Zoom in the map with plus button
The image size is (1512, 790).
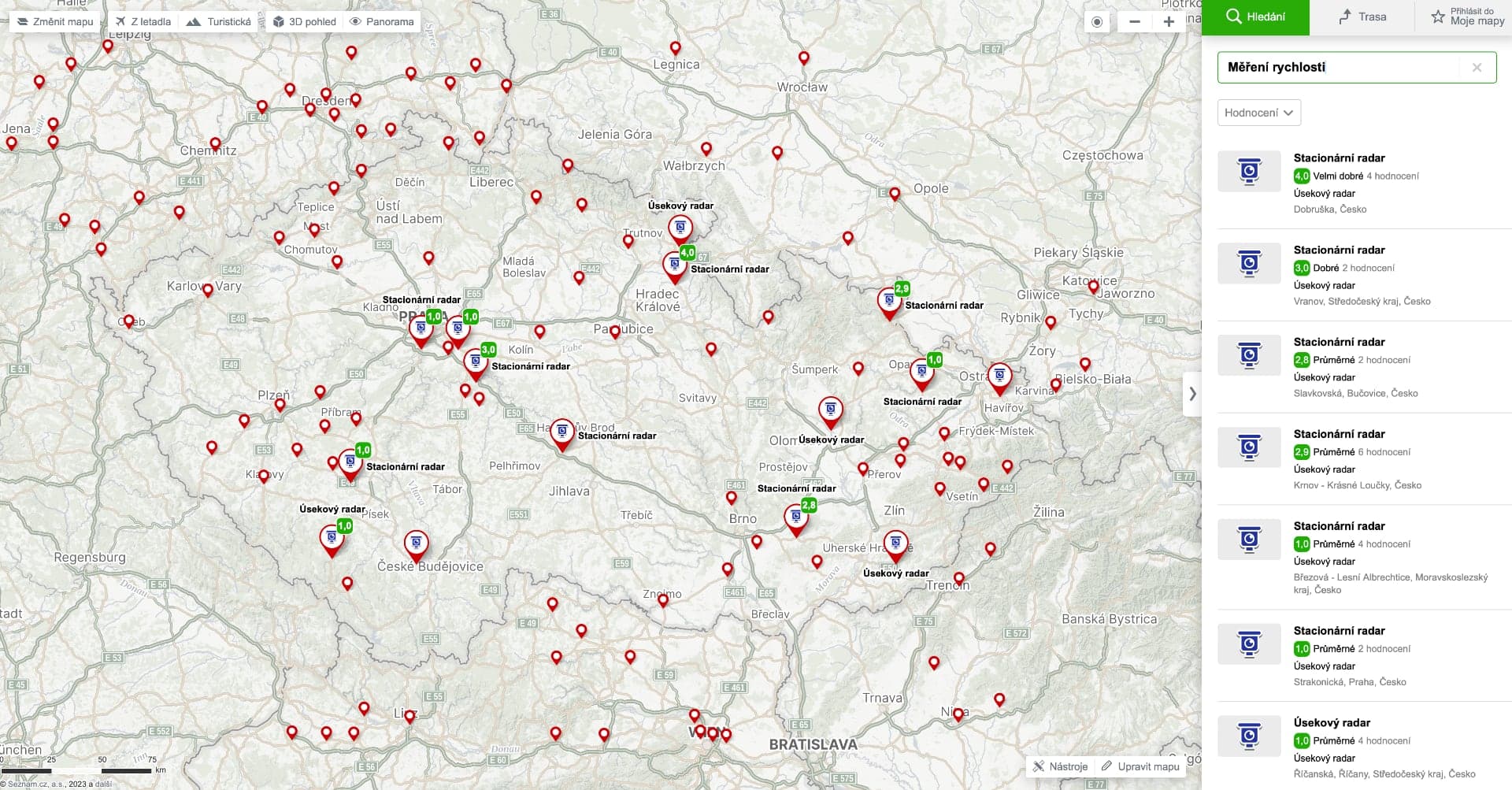[x=1169, y=21]
